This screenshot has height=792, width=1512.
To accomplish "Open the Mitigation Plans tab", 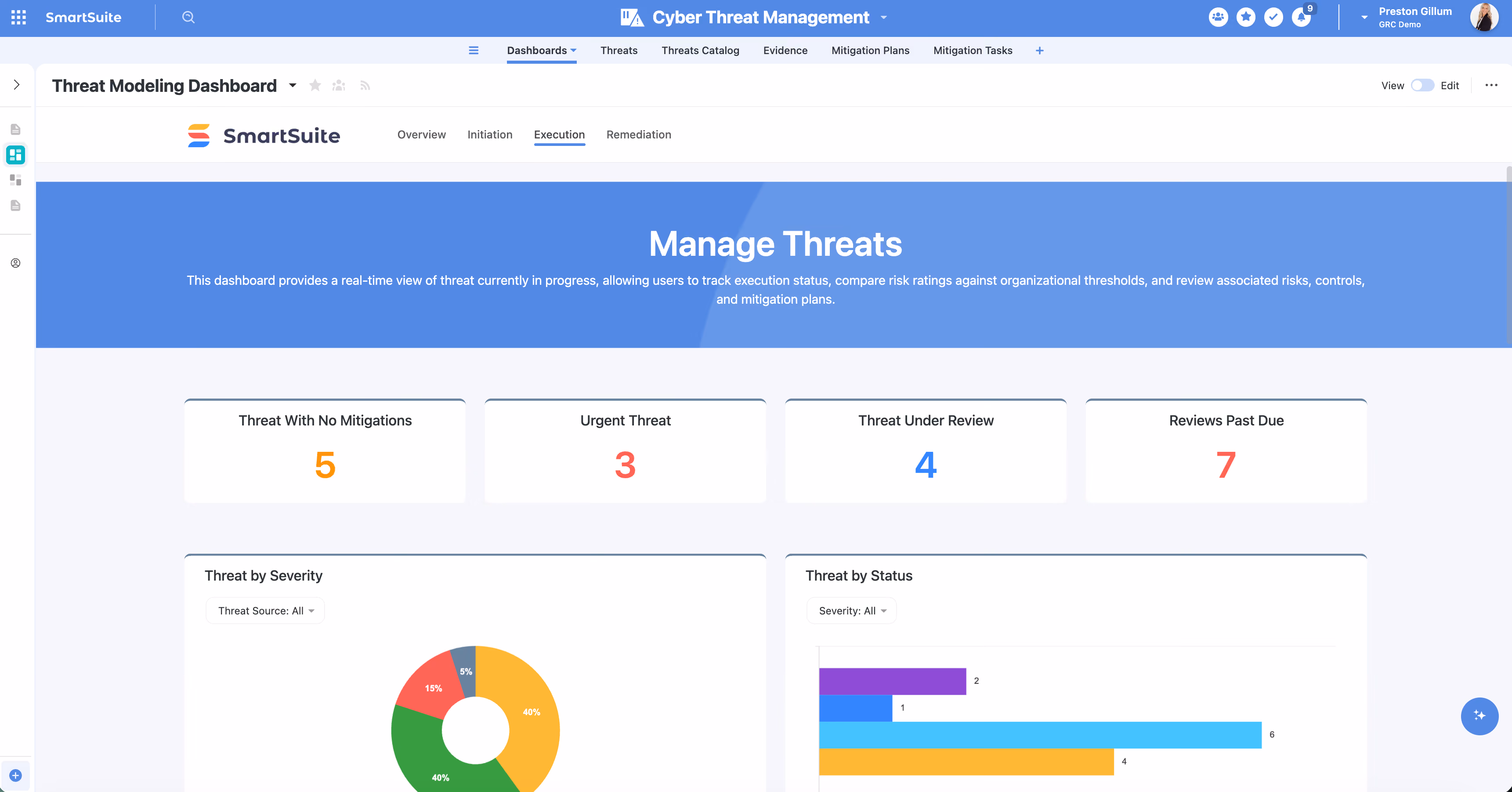I will pyautogui.click(x=871, y=51).
